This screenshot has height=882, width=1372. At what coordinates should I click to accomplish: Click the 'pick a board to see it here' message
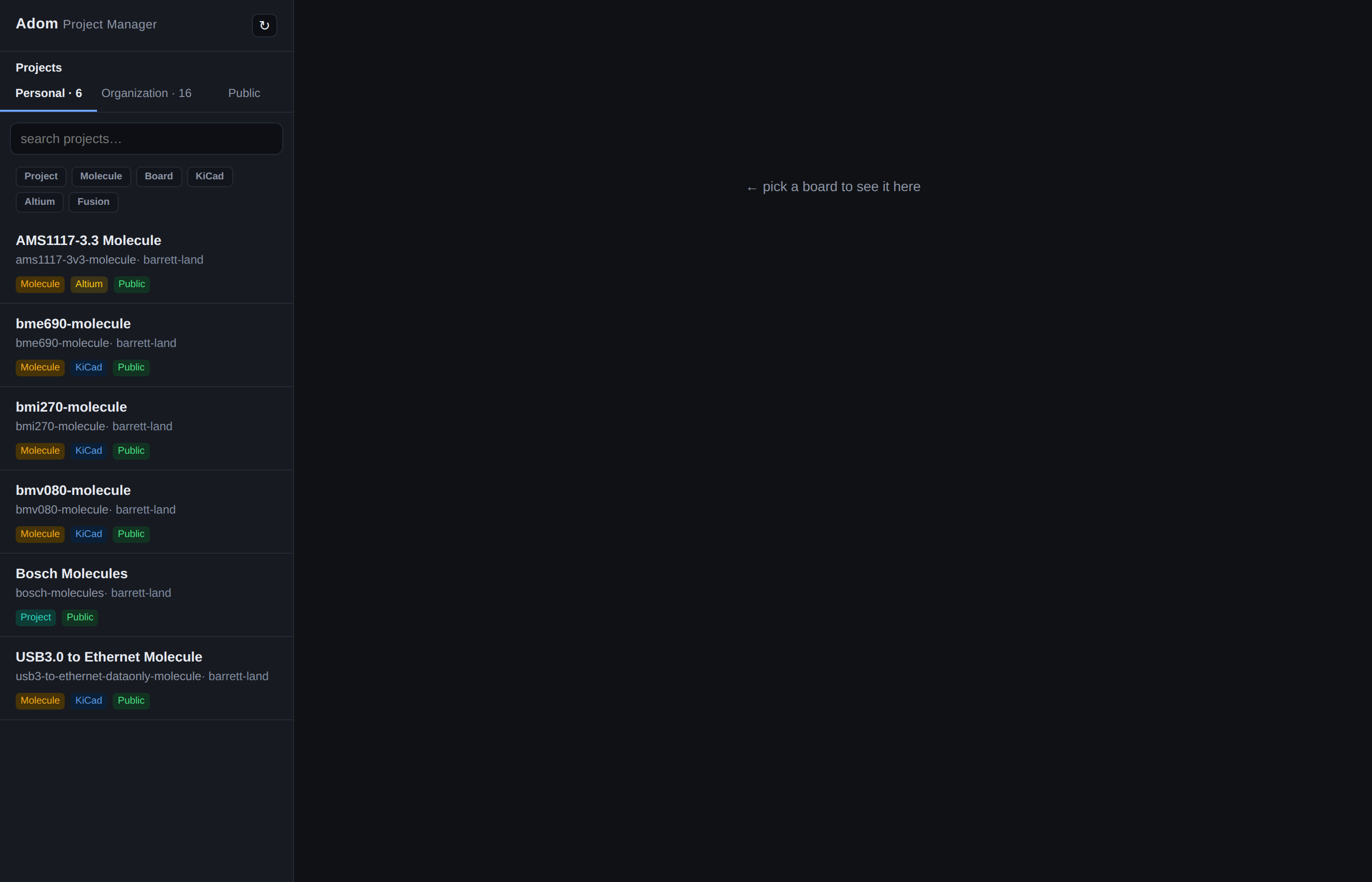point(833,187)
